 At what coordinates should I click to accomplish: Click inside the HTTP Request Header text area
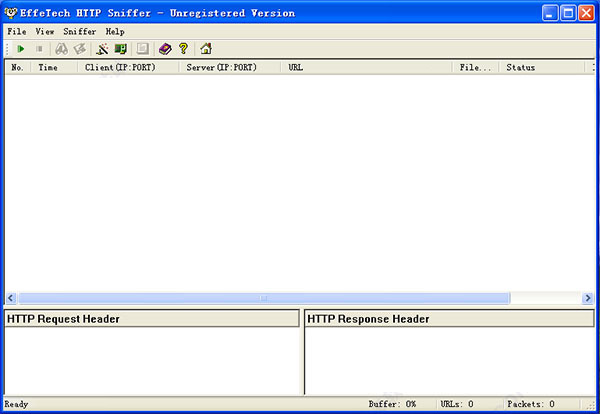click(x=152, y=360)
